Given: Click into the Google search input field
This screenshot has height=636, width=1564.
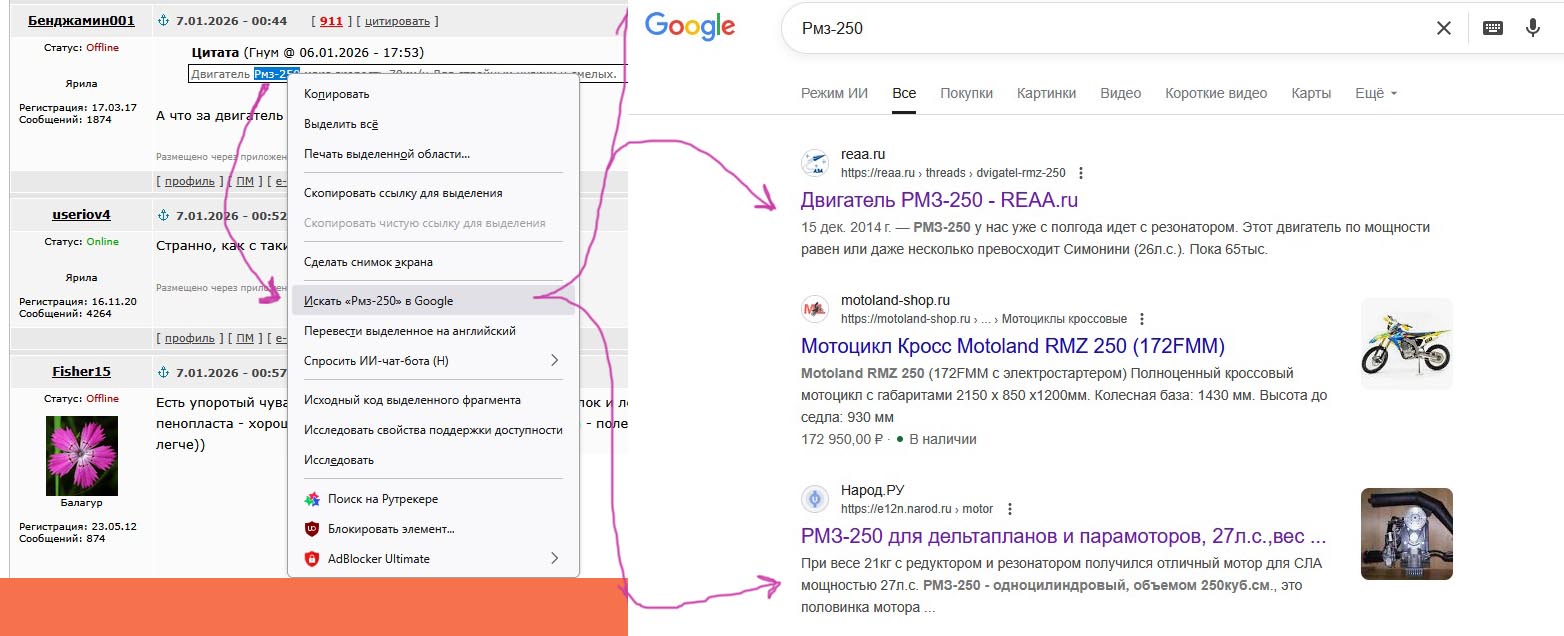Looking at the screenshot, I should (x=1100, y=28).
